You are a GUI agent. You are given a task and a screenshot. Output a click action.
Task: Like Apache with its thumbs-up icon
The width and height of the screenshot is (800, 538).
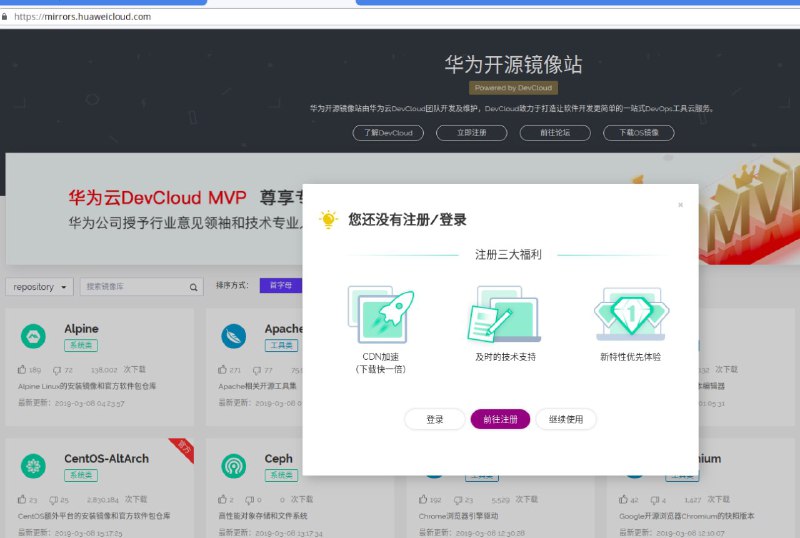point(222,369)
